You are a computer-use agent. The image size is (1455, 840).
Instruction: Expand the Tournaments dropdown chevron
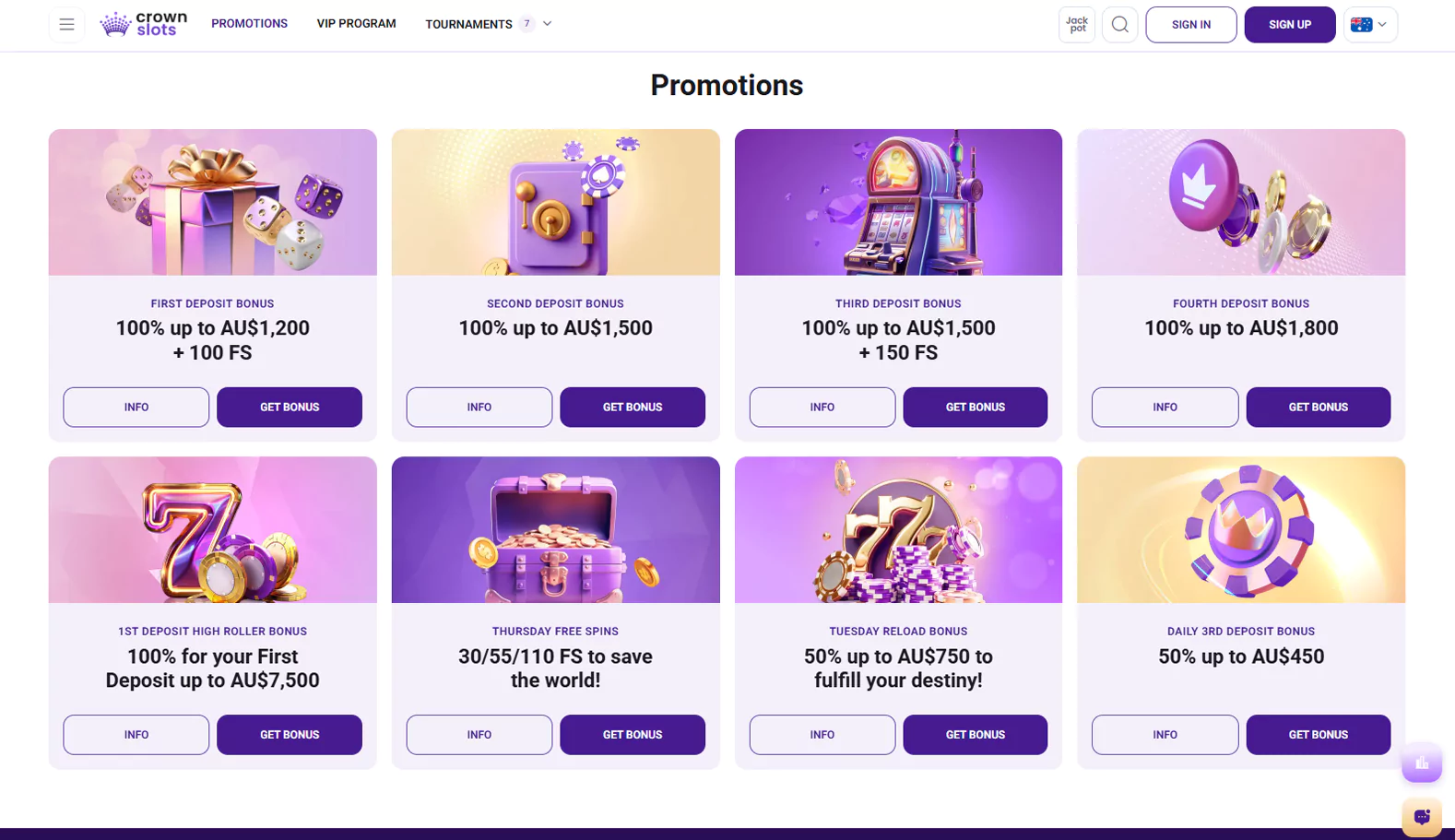[548, 24]
